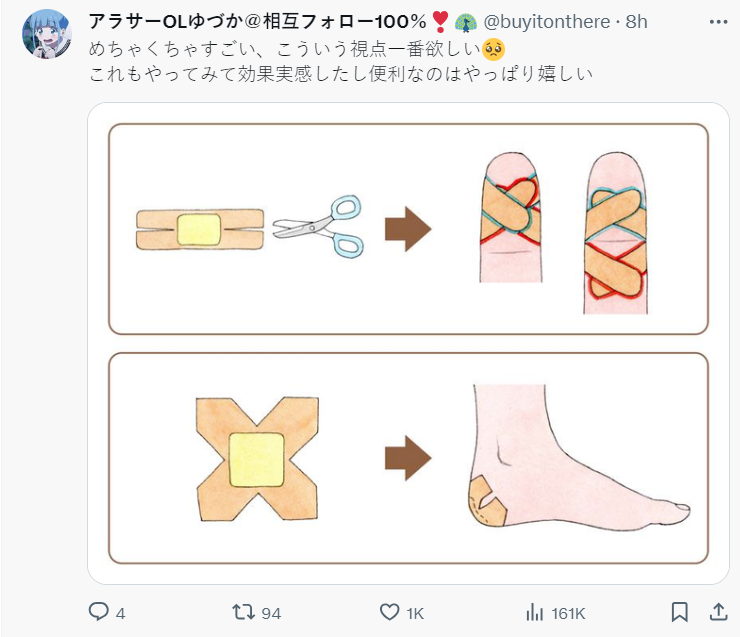Open view analytics bar chart icon
Image resolution: width=740 pixels, height=637 pixels.
(x=534, y=612)
